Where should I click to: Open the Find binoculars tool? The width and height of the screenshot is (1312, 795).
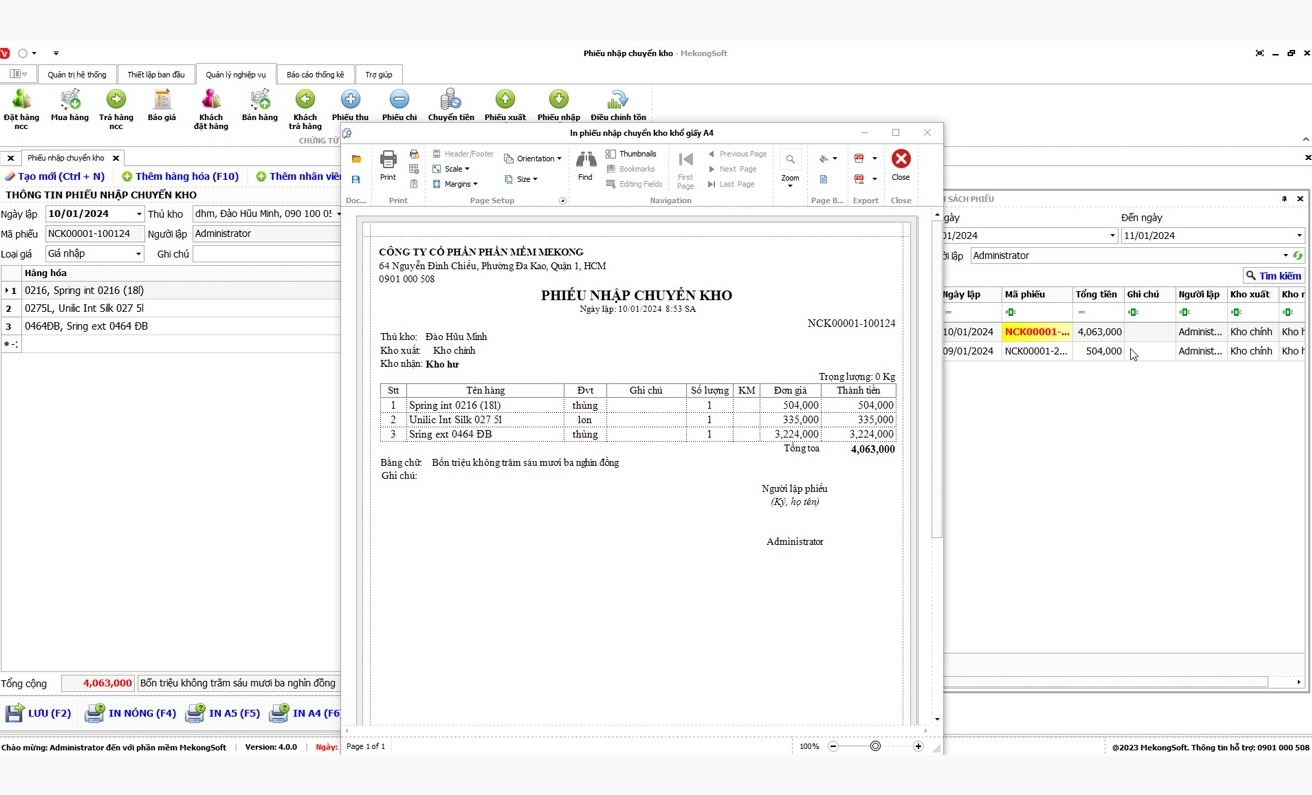[x=586, y=160]
